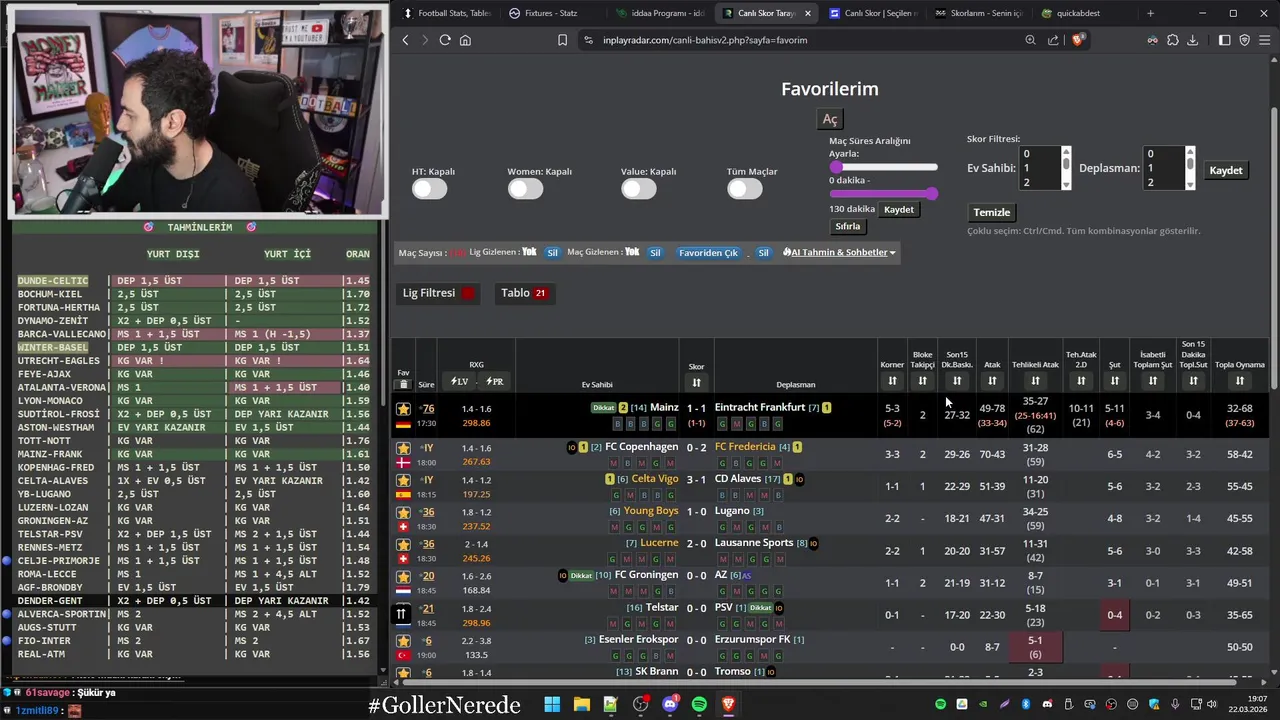Sort by Bloke Takipçi column
1280x720 pixels.
[x=922, y=381]
